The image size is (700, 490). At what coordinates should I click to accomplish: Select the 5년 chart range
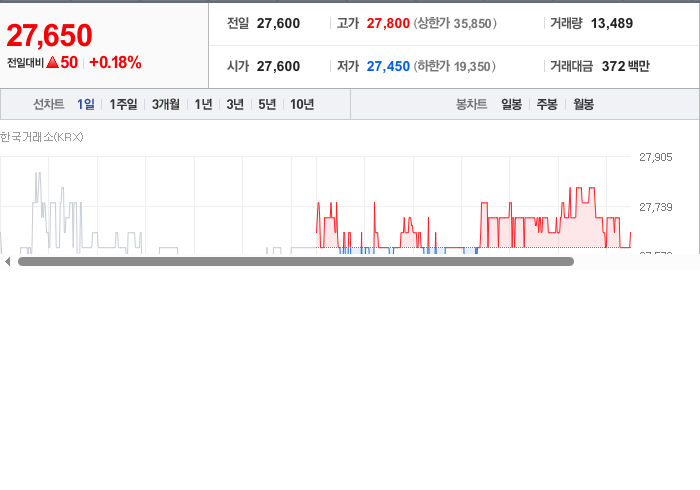[267, 104]
